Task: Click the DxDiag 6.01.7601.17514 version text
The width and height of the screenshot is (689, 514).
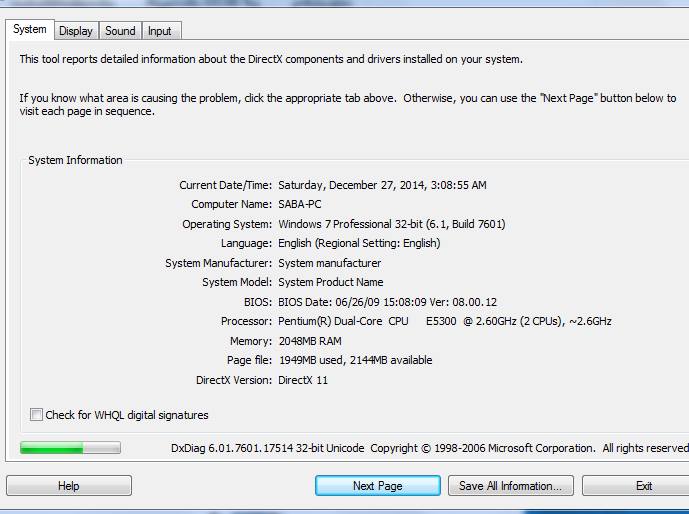Action: [x=268, y=448]
